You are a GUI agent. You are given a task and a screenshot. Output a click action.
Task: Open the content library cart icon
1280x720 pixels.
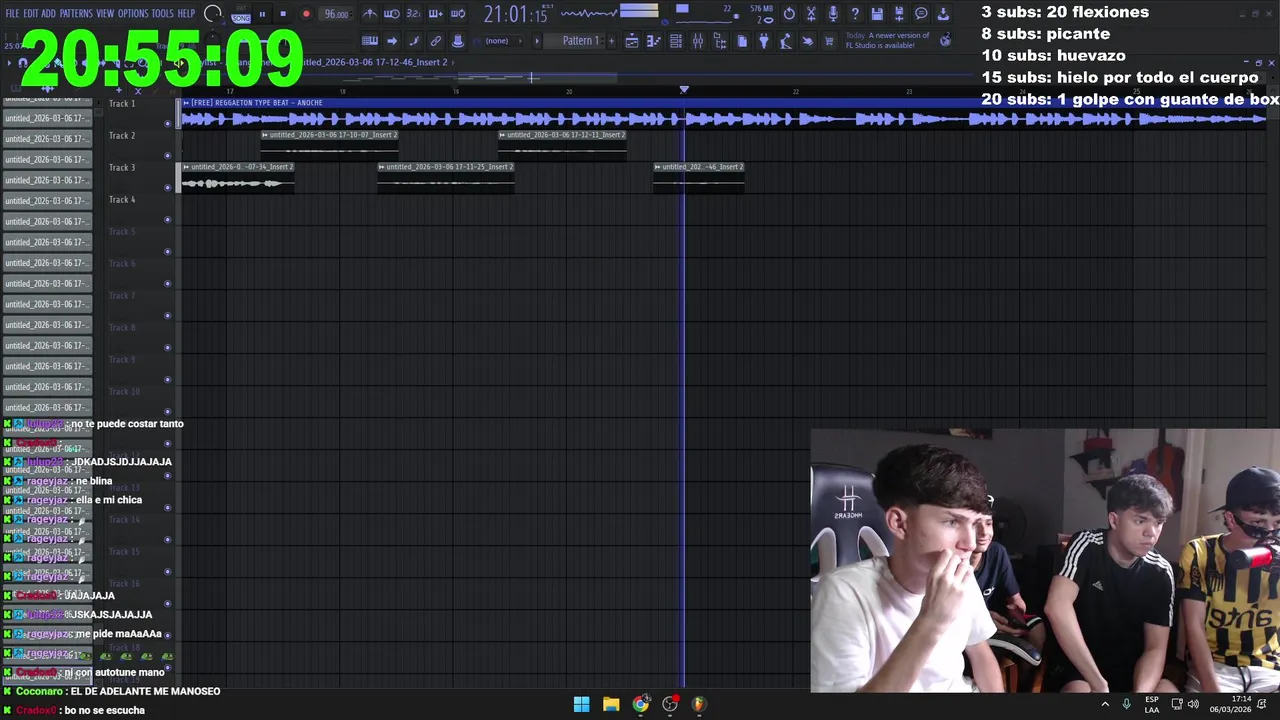coord(829,41)
